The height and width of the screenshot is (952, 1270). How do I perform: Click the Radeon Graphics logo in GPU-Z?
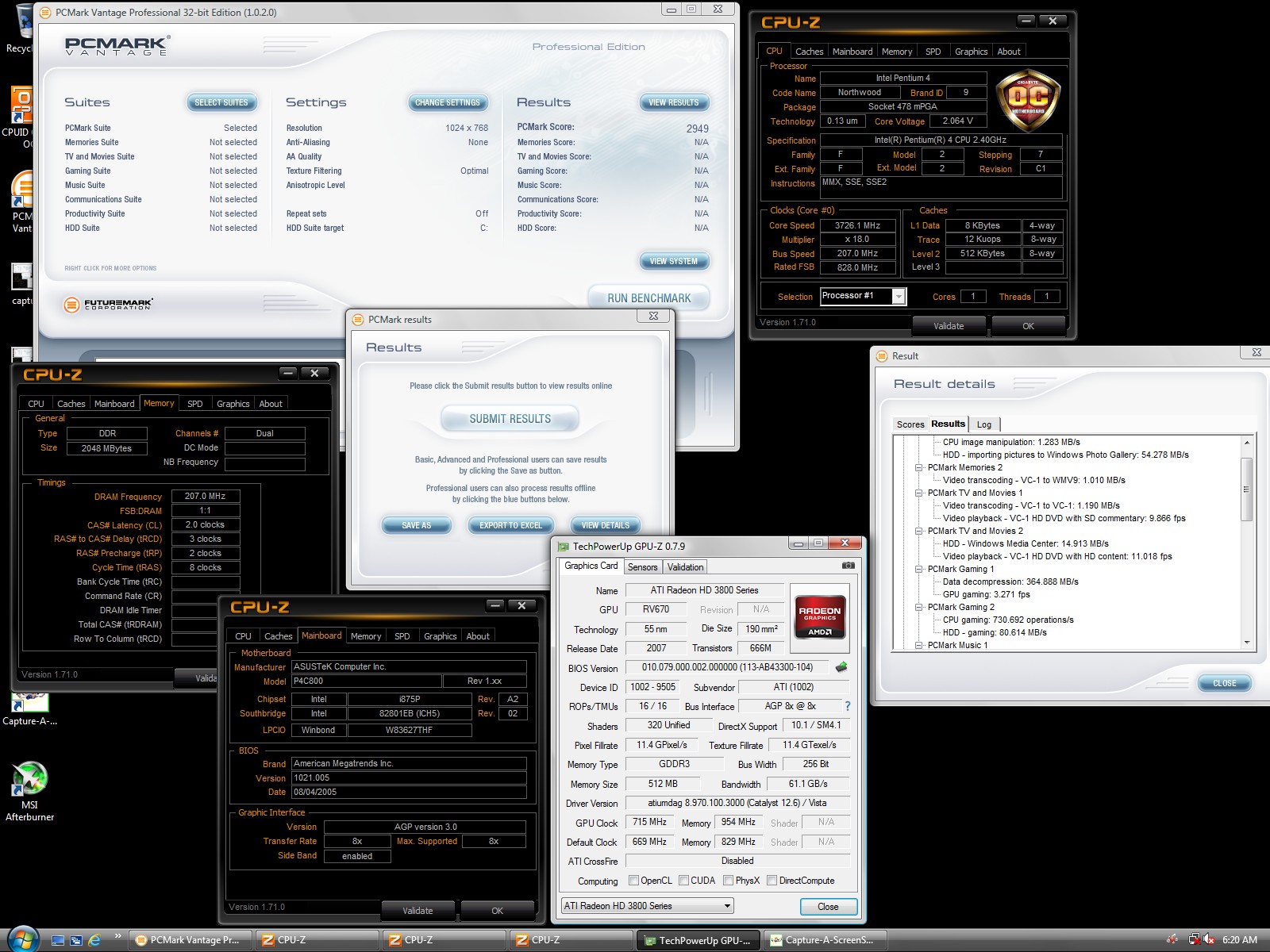click(819, 617)
